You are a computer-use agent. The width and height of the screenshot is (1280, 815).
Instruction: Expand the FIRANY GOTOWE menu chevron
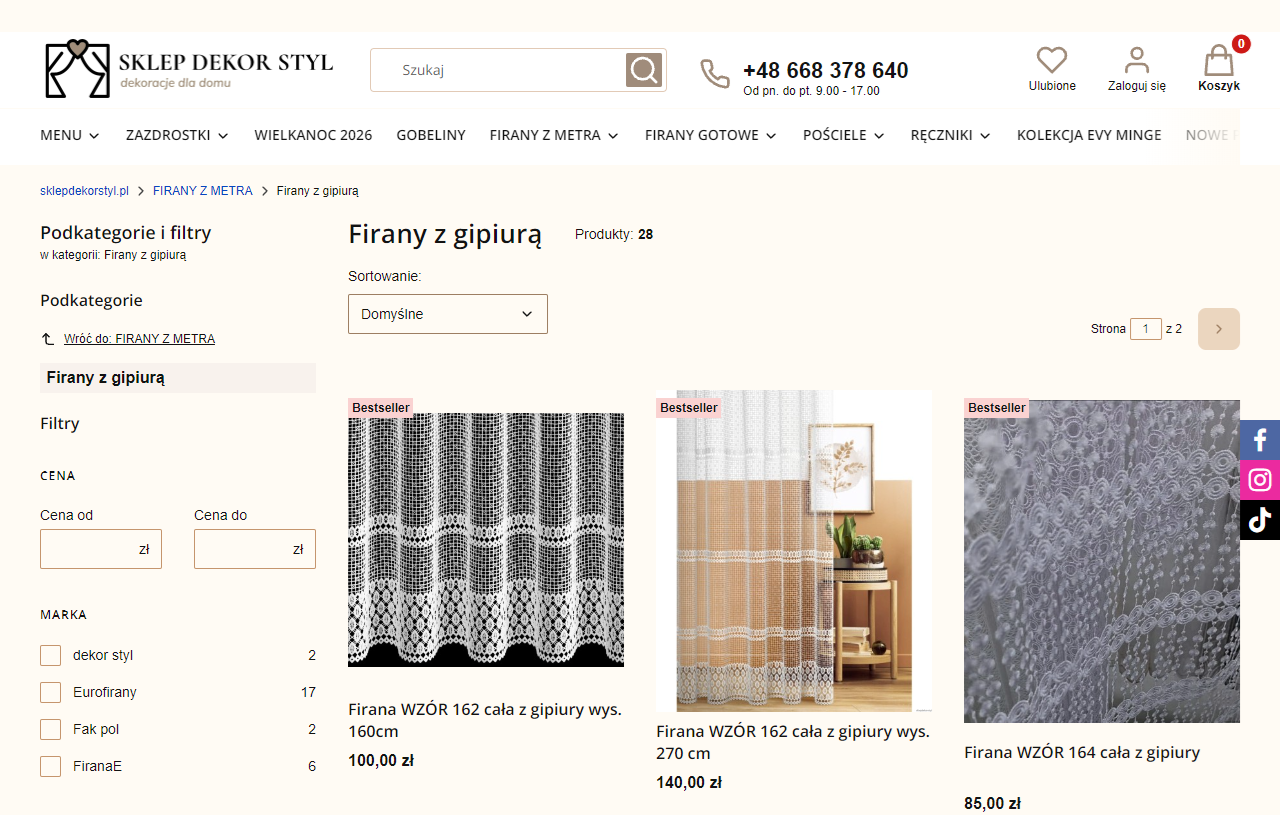[770, 135]
